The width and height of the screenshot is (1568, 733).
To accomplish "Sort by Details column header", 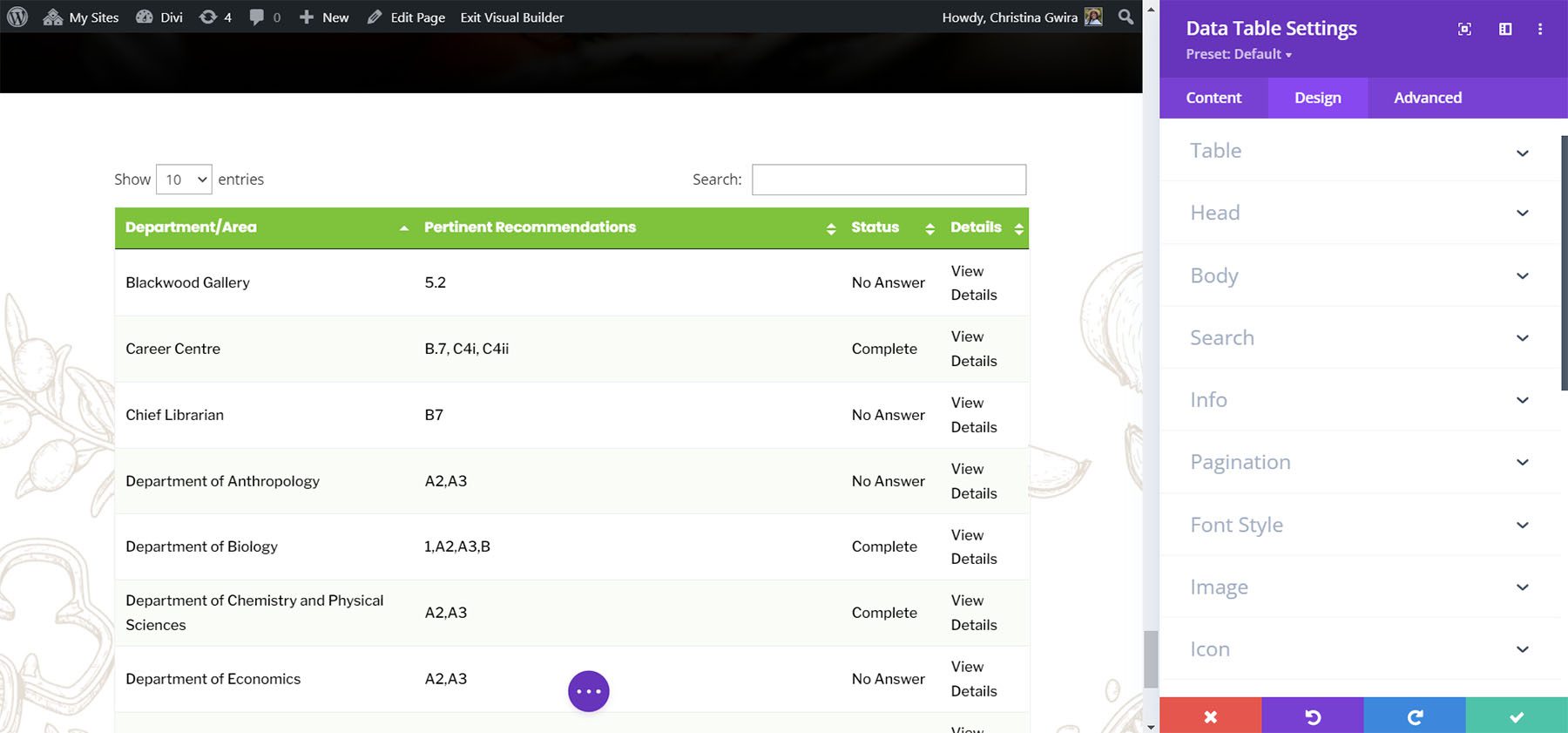I will [985, 227].
